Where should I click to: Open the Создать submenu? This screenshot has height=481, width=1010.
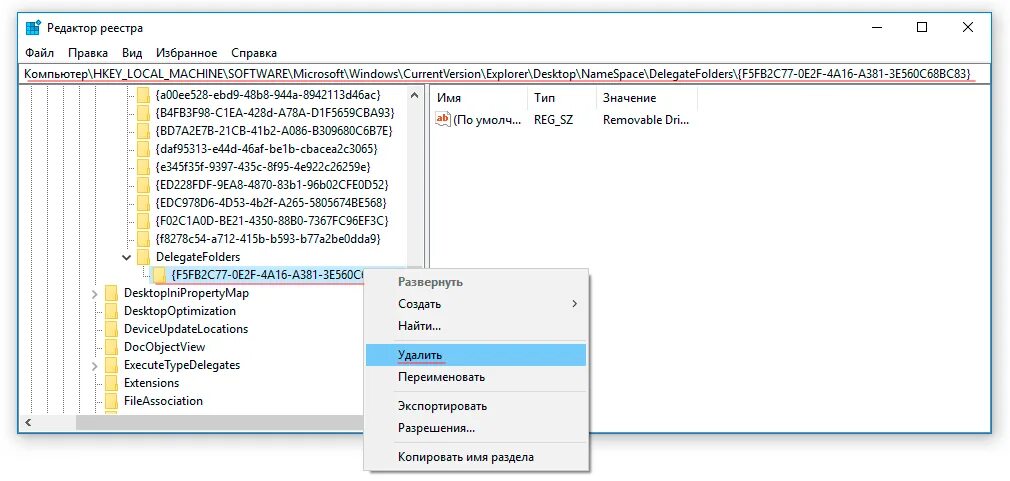click(x=475, y=304)
